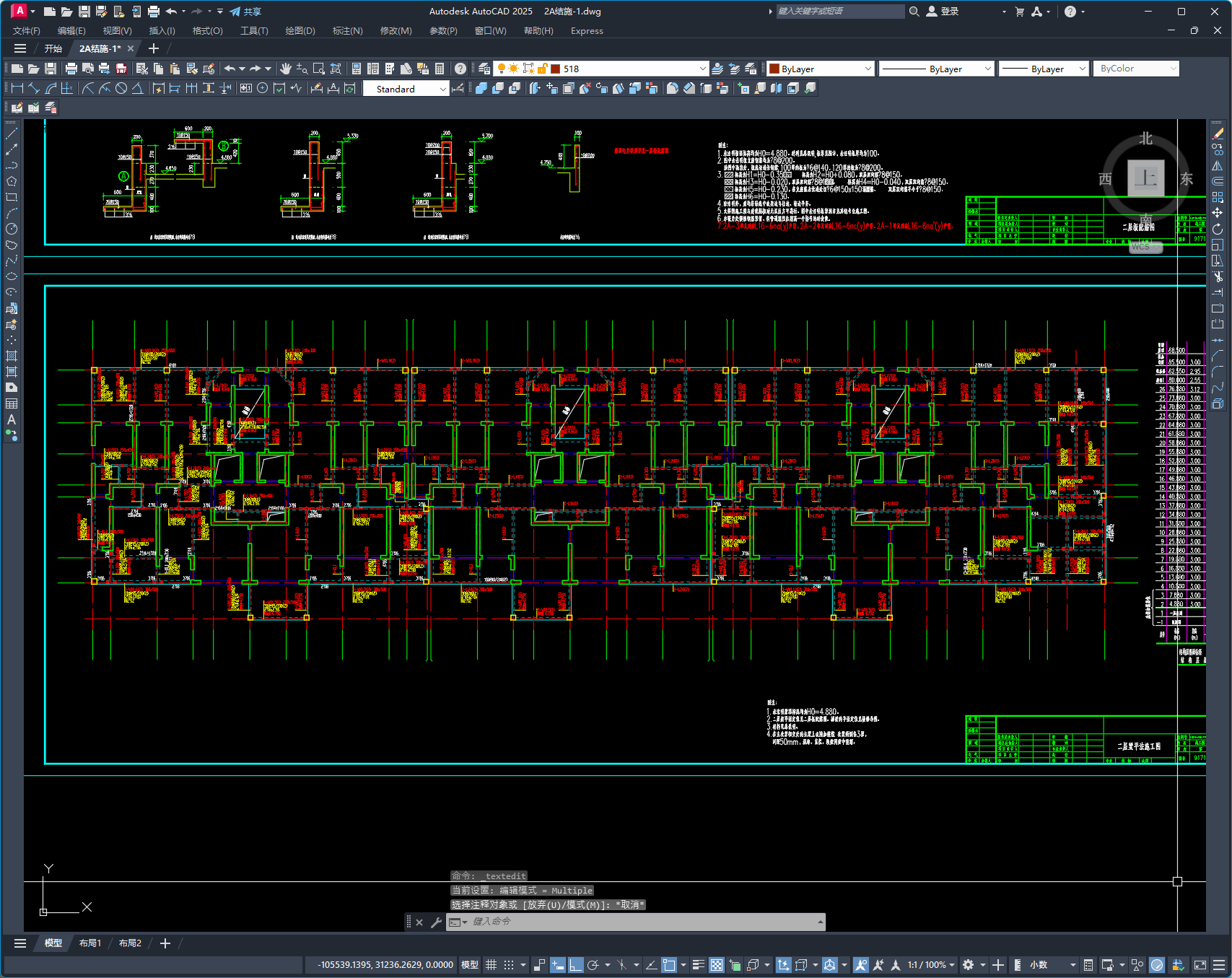The width and height of the screenshot is (1232, 978).
Task: Toggle object snap in status bar
Action: [669, 965]
